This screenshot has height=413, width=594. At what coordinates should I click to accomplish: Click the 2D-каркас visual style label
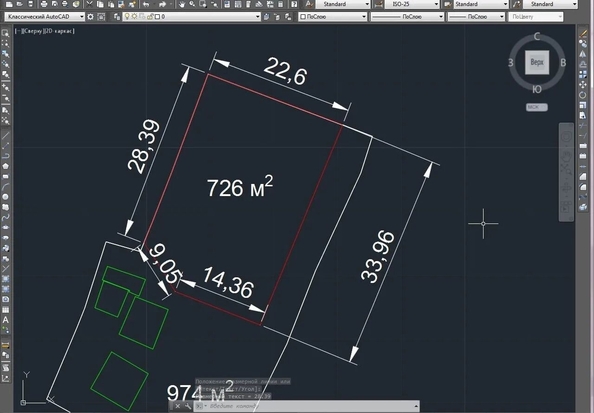tap(59, 31)
